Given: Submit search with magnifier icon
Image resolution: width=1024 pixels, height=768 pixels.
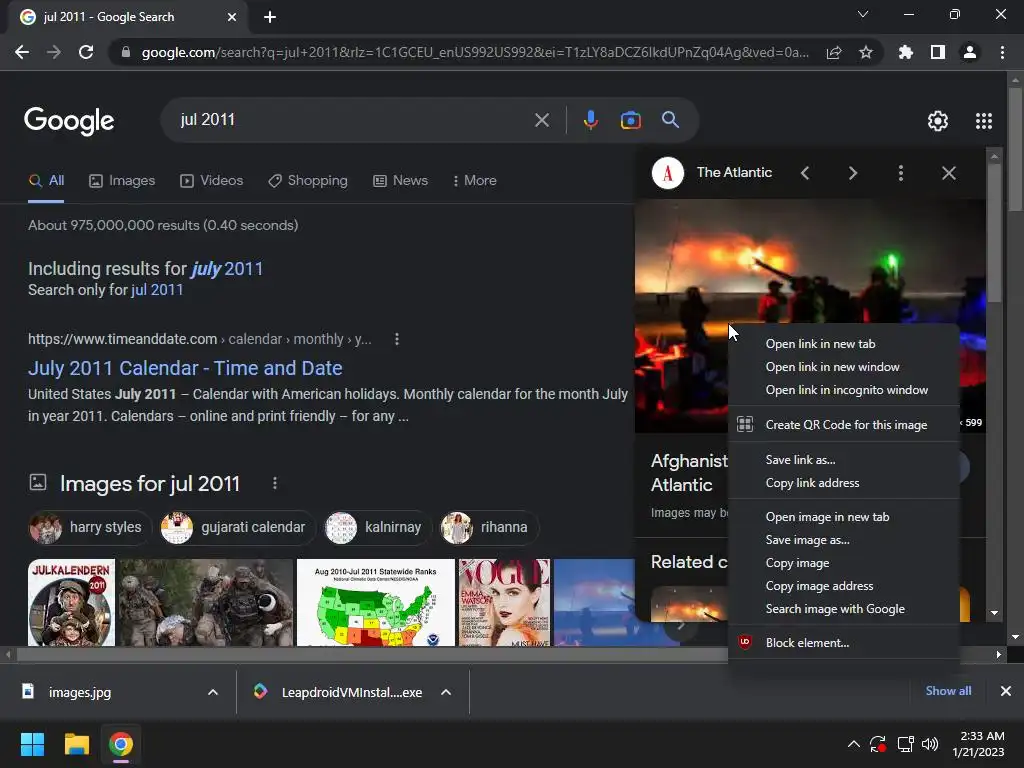Looking at the screenshot, I should click(670, 120).
